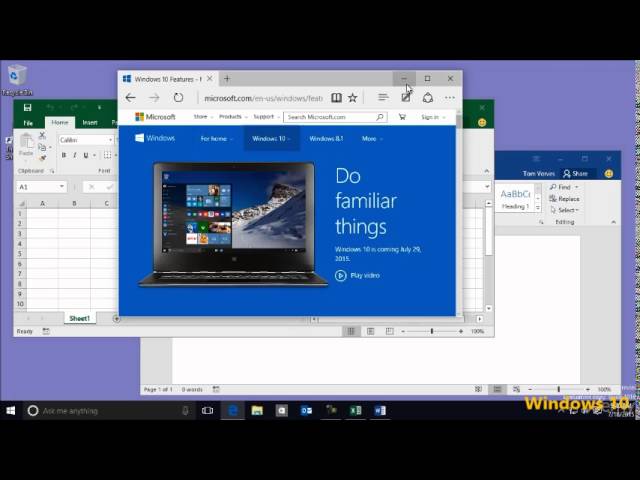Toggle Underline in Excel

[86, 155]
